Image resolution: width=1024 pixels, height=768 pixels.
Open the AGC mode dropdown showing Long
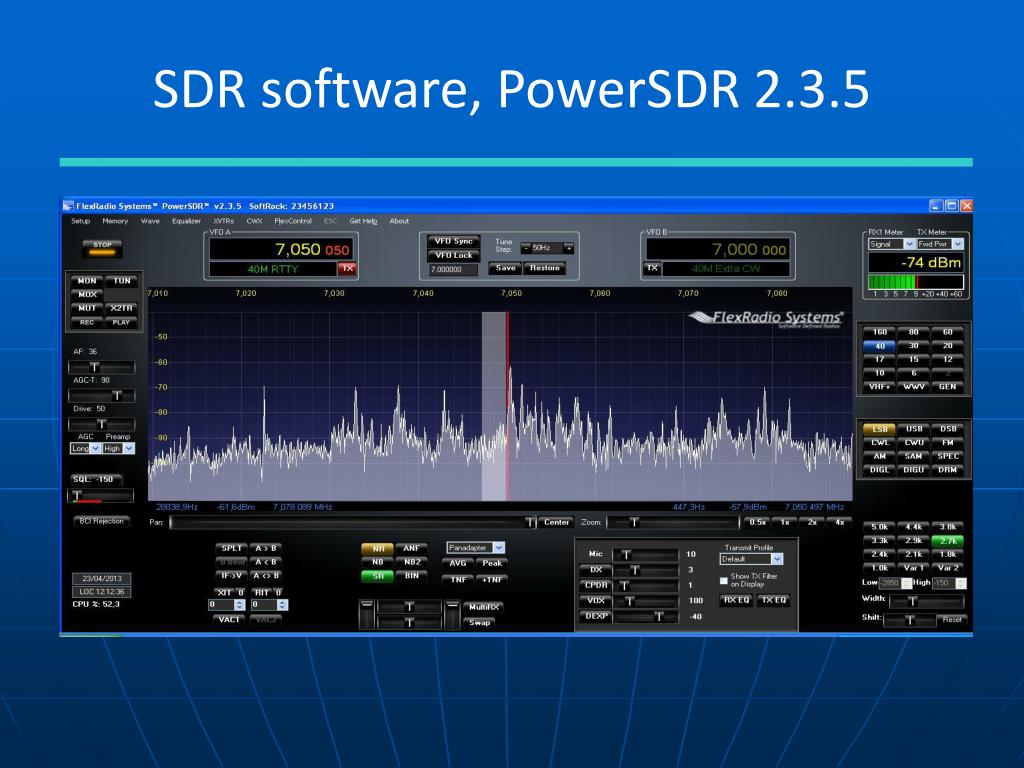(85, 449)
